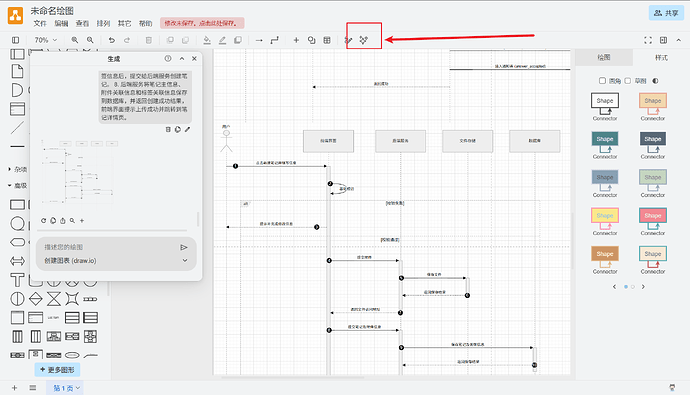Go to next style page arrow

(643, 287)
